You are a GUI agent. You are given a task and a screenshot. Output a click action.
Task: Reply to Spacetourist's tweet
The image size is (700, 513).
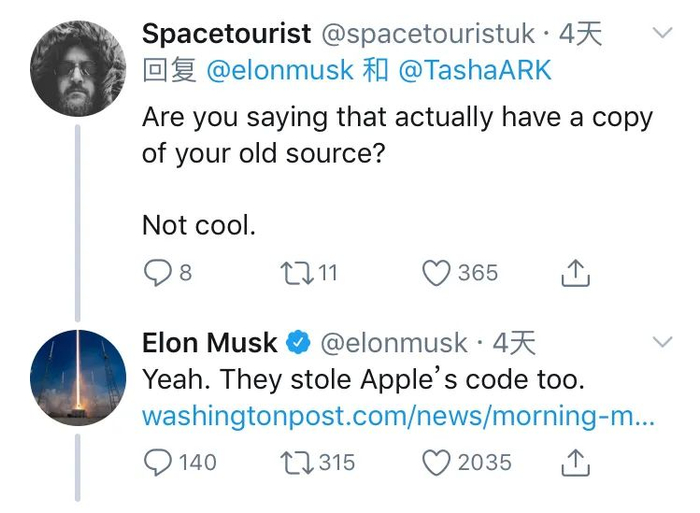point(157,273)
